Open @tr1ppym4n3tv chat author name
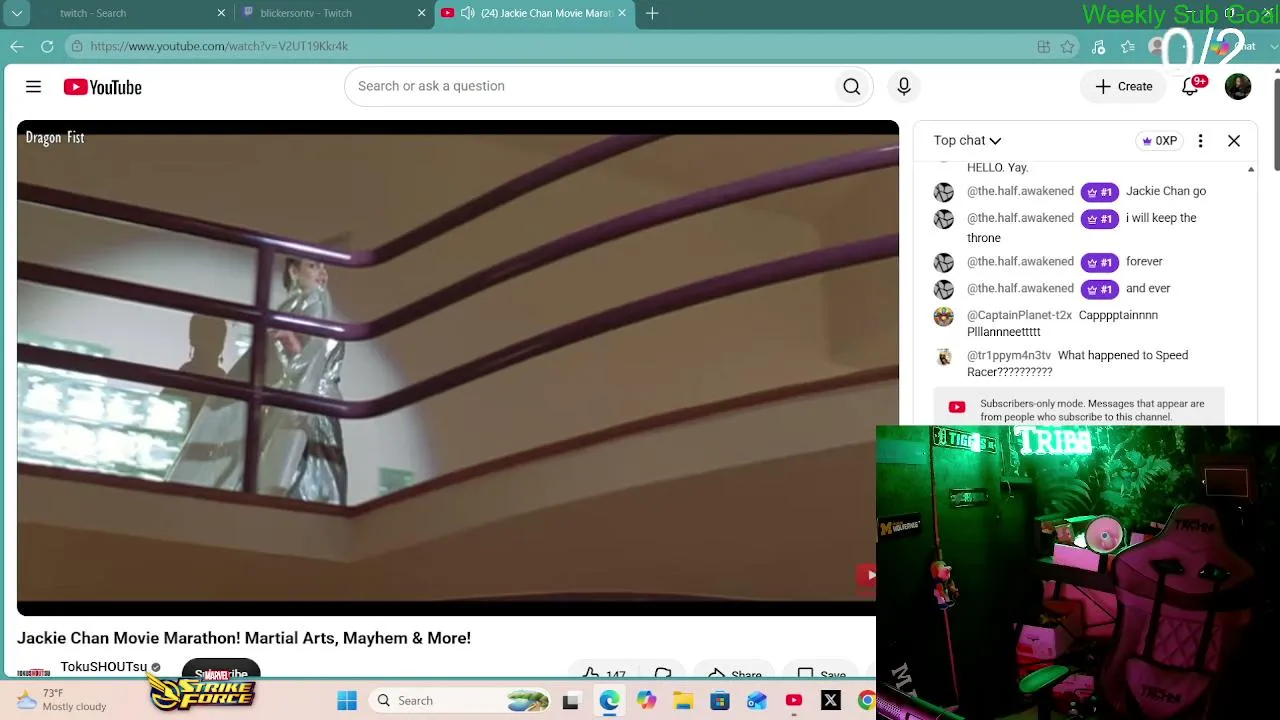 (1009, 355)
